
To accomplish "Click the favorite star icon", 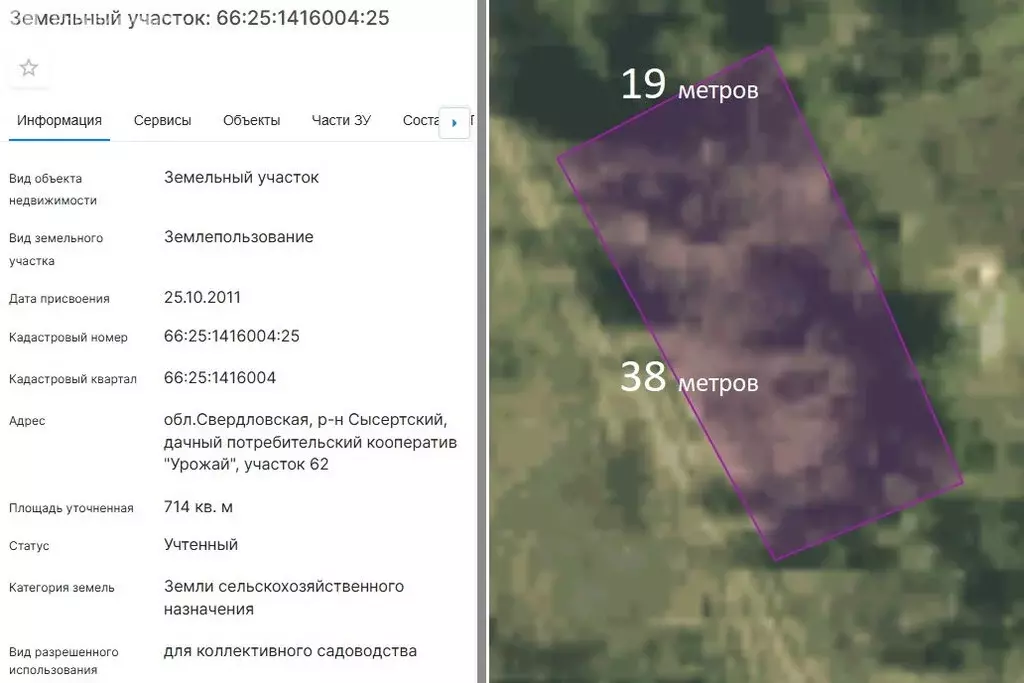I will (29, 68).
